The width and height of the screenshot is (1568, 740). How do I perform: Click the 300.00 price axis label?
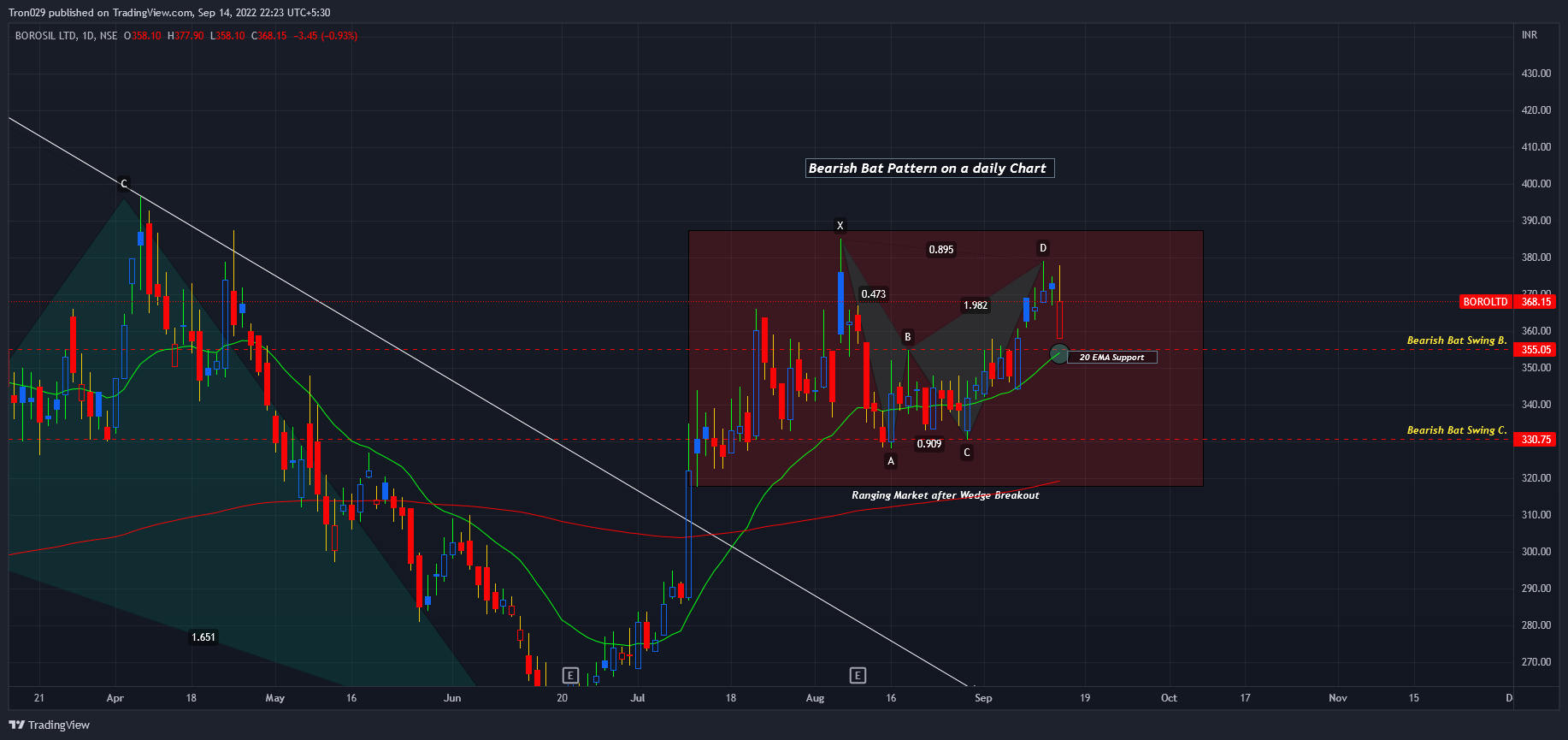pyautogui.click(x=1536, y=552)
